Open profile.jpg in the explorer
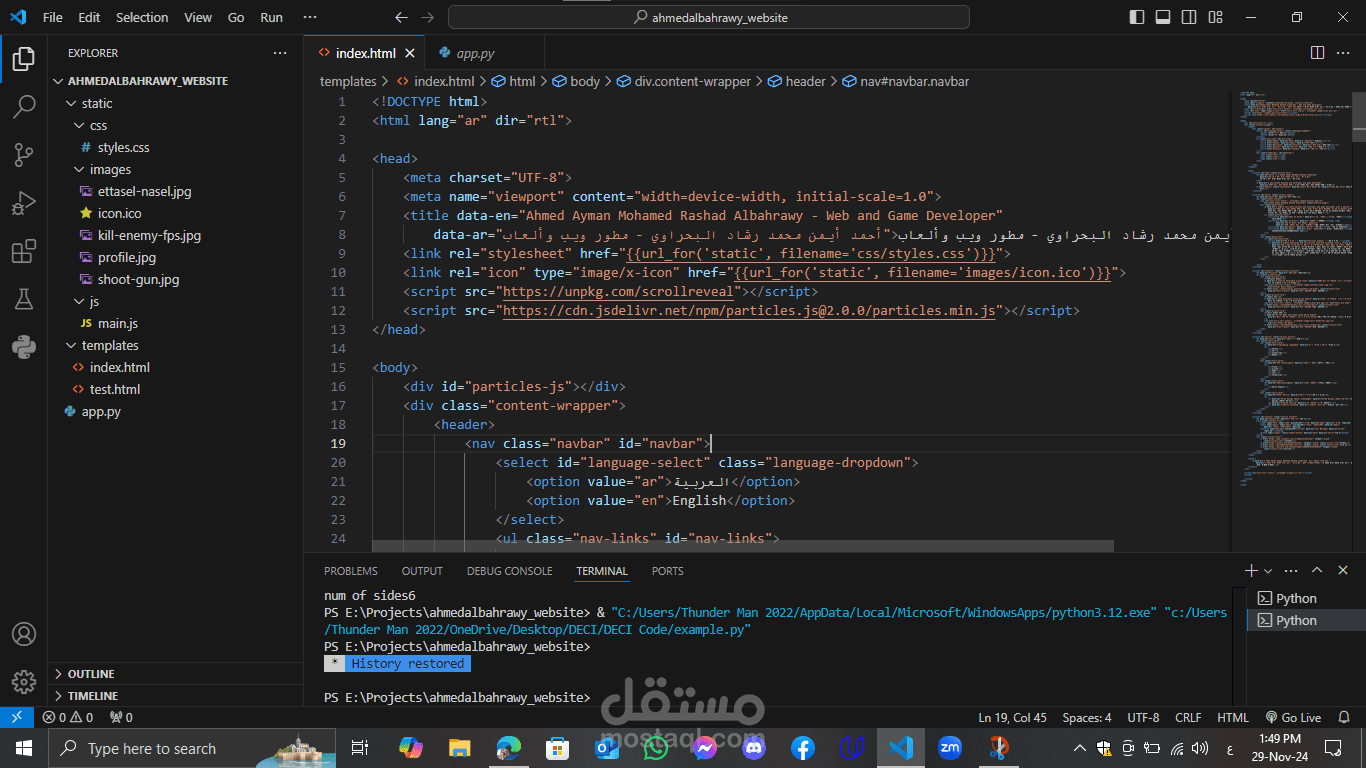The width and height of the screenshot is (1366, 768). (x=175, y=257)
